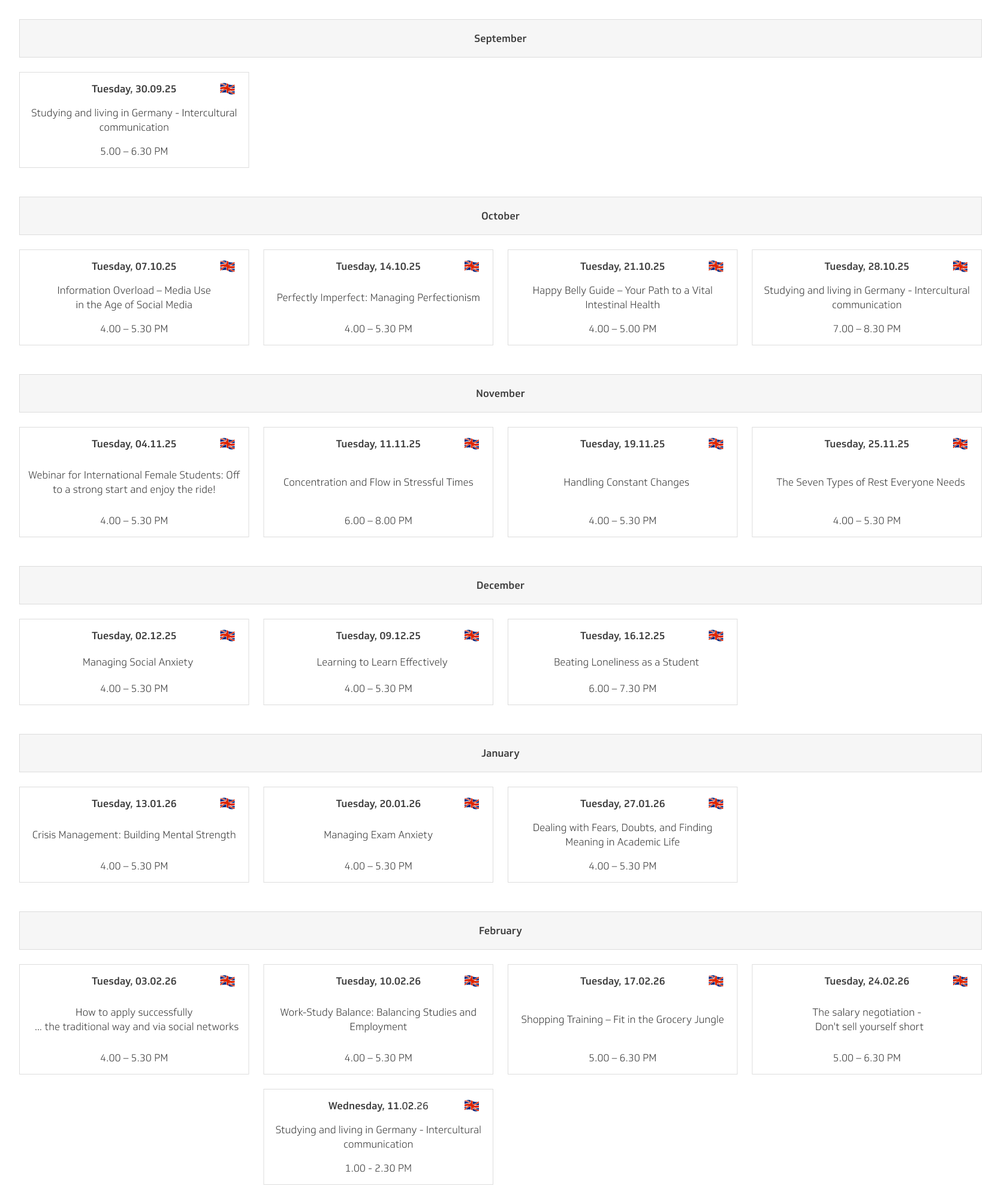The image size is (1001, 1204).
Task: Click the UK flag on the 28.10.25 card
Action: click(x=960, y=266)
